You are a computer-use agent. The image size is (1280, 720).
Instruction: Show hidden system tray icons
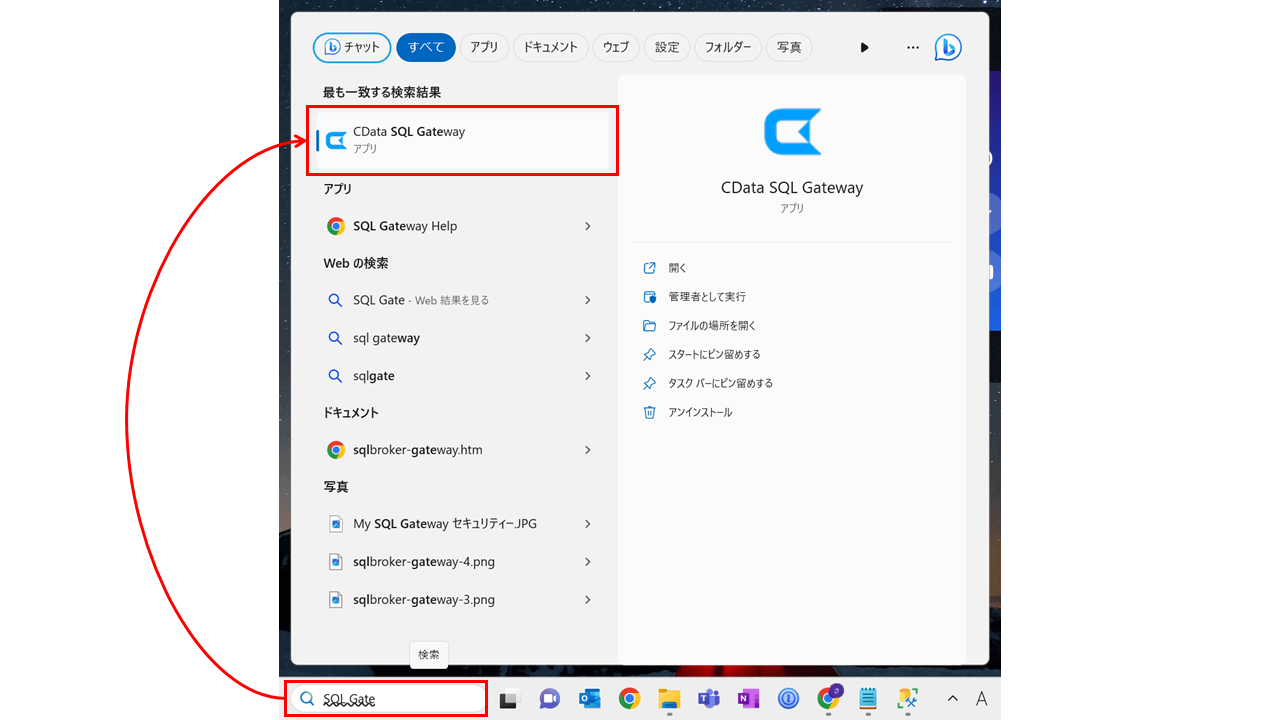pyautogui.click(x=952, y=699)
